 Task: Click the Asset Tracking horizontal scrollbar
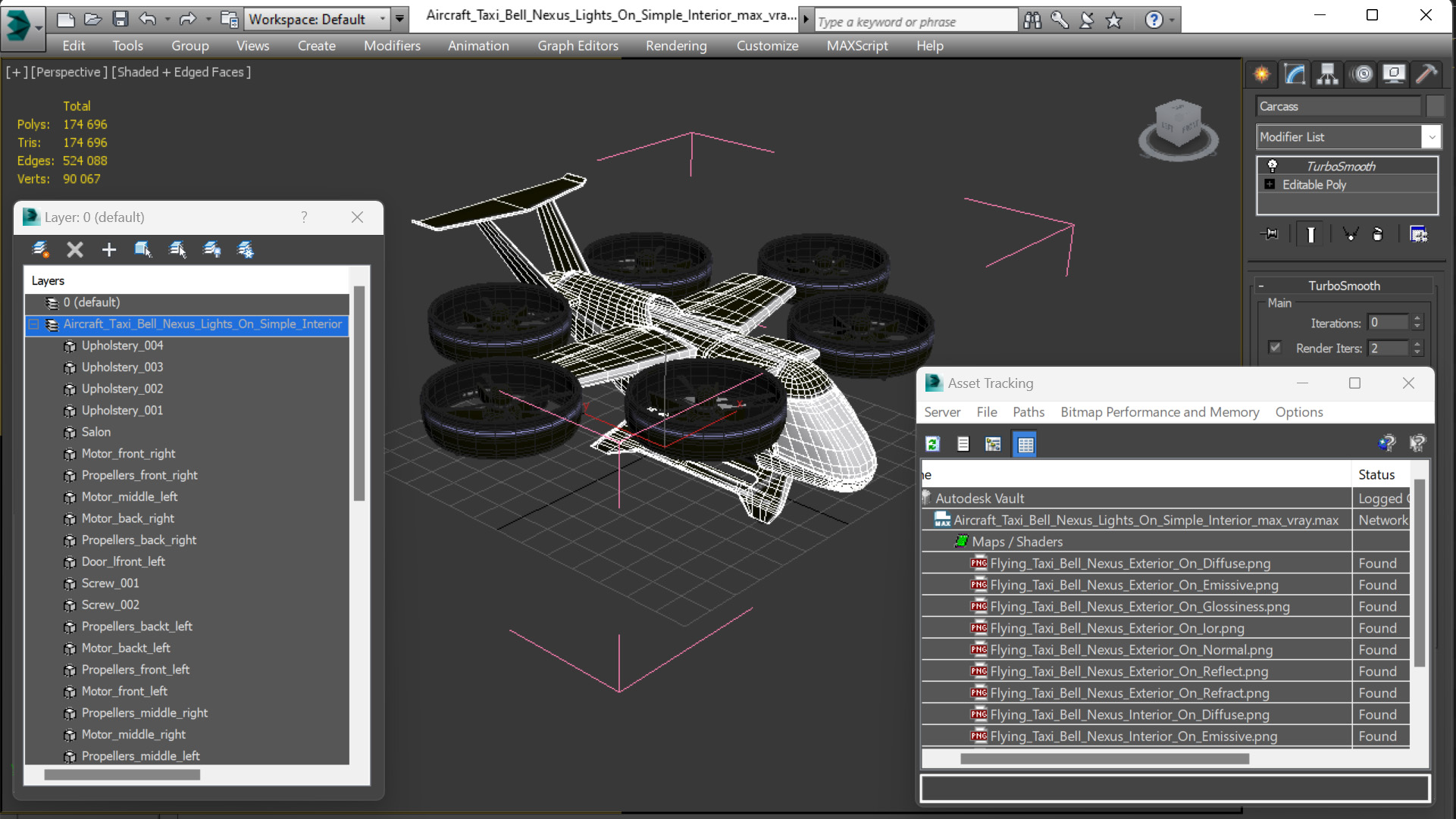(x=1104, y=758)
